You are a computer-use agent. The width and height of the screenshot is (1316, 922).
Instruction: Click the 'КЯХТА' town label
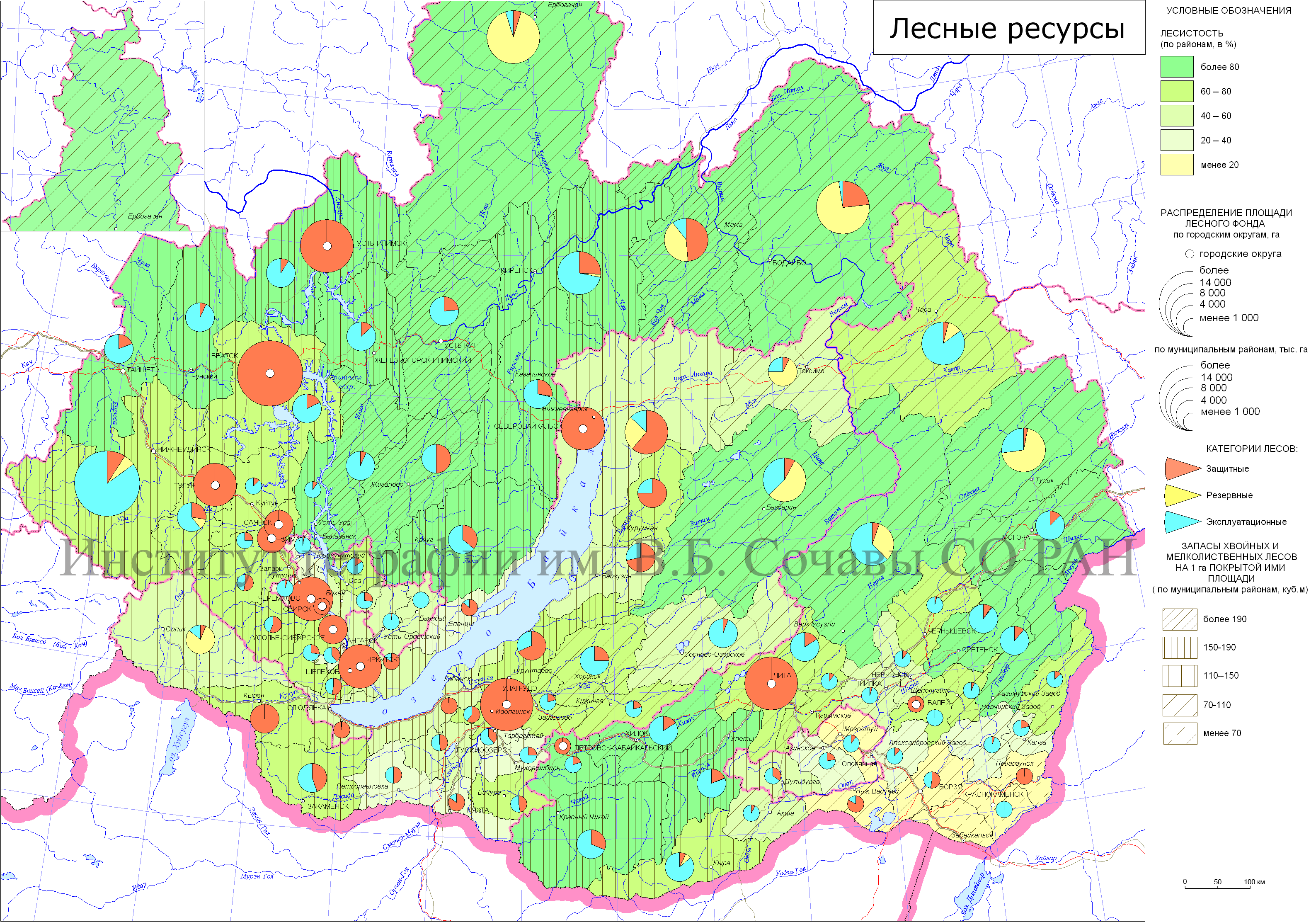pyautogui.click(x=478, y=810)
